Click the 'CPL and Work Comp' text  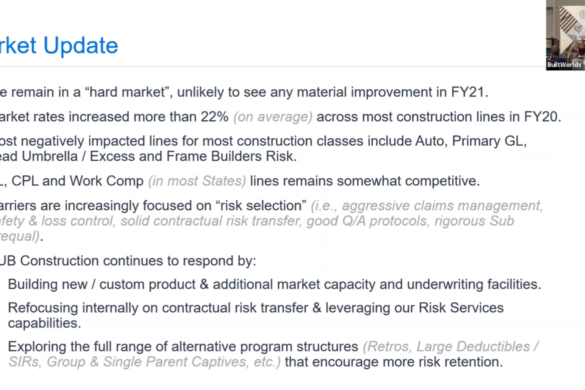point(78,181)
